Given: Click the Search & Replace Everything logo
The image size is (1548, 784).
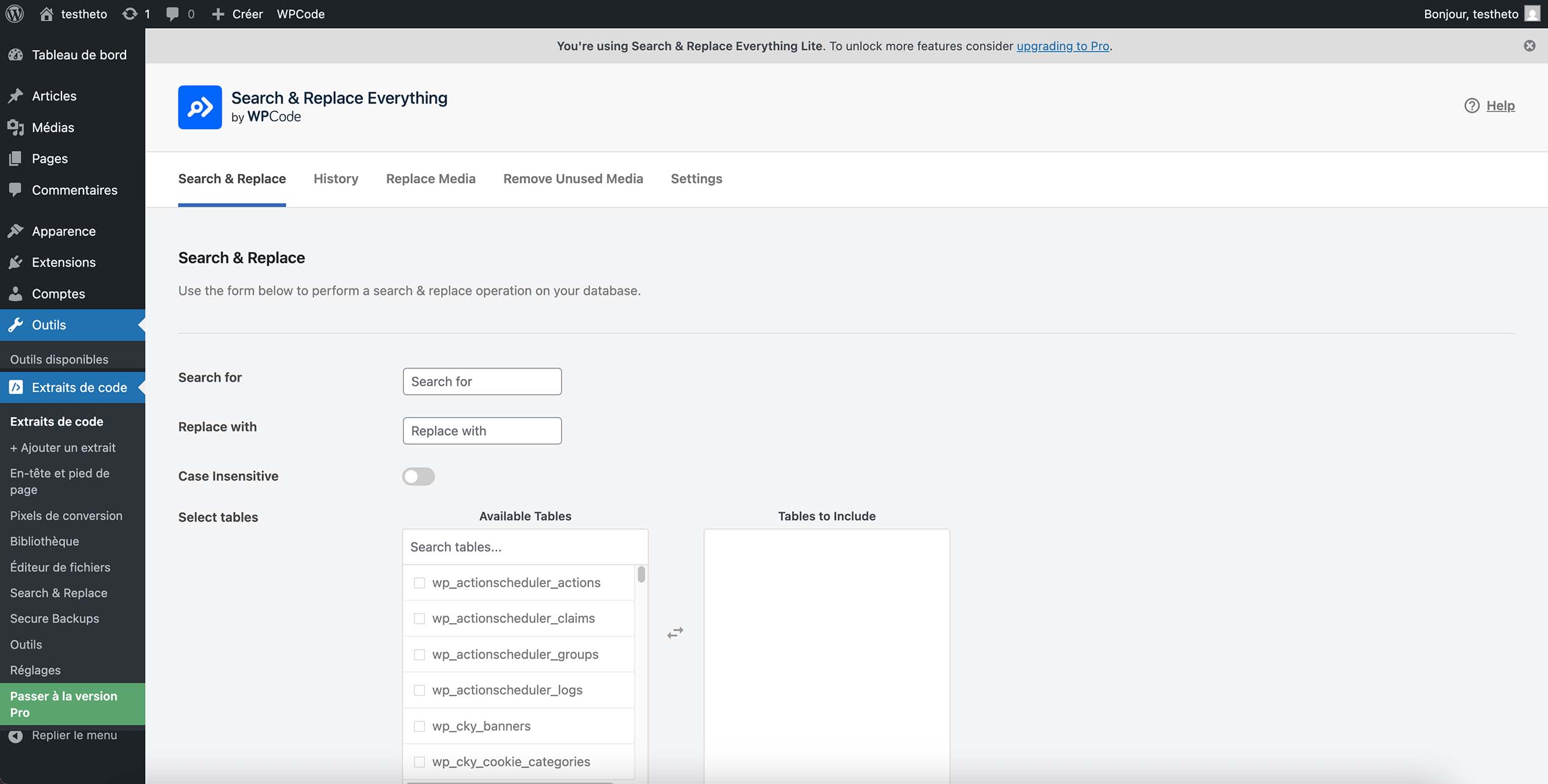Looking at the screenshot, I should [x=199, y=107].
